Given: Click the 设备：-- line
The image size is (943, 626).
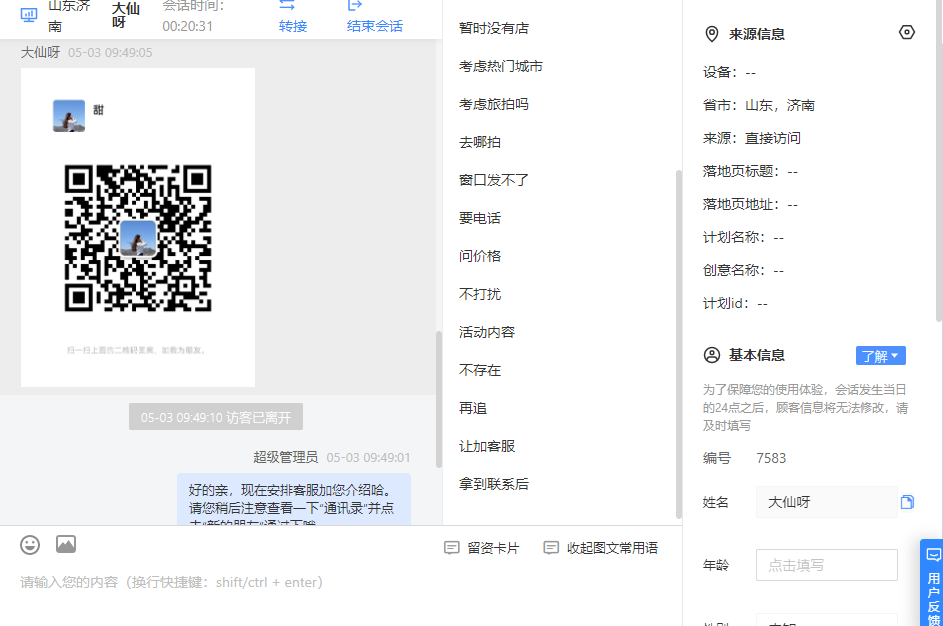Looking at the screenshot, I should point(730,73).
